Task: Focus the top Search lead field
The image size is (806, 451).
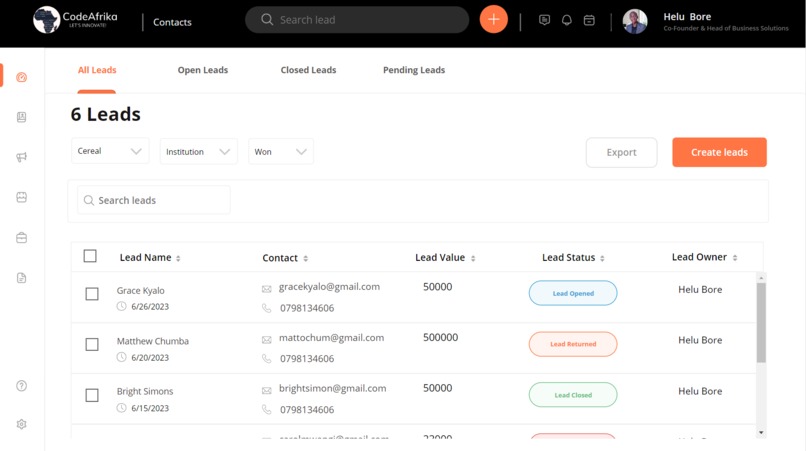Action: tap(357, 20)
